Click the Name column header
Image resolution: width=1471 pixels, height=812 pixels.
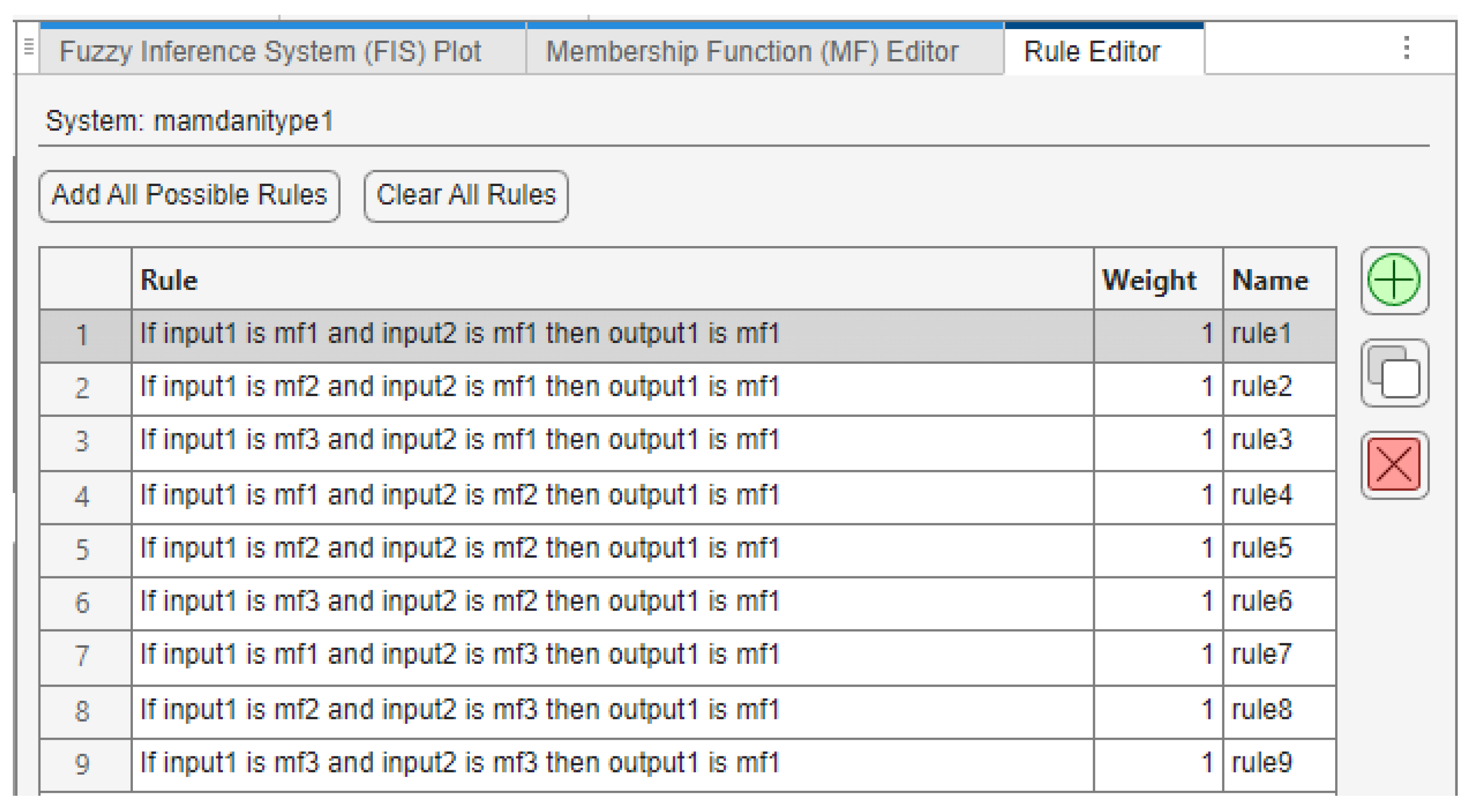click(1270, 281)
